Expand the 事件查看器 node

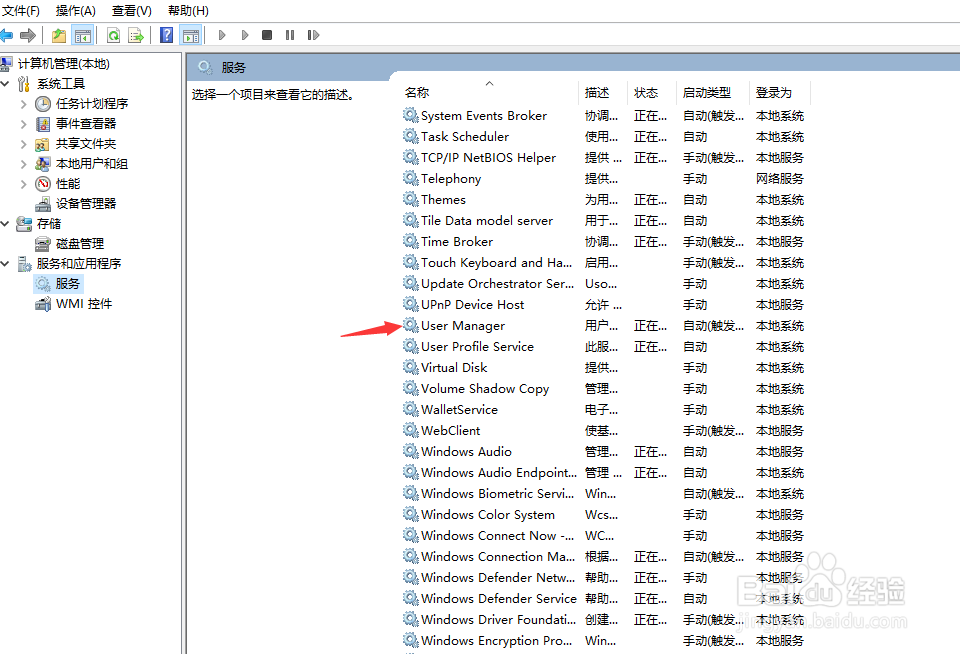click(23, 124)
